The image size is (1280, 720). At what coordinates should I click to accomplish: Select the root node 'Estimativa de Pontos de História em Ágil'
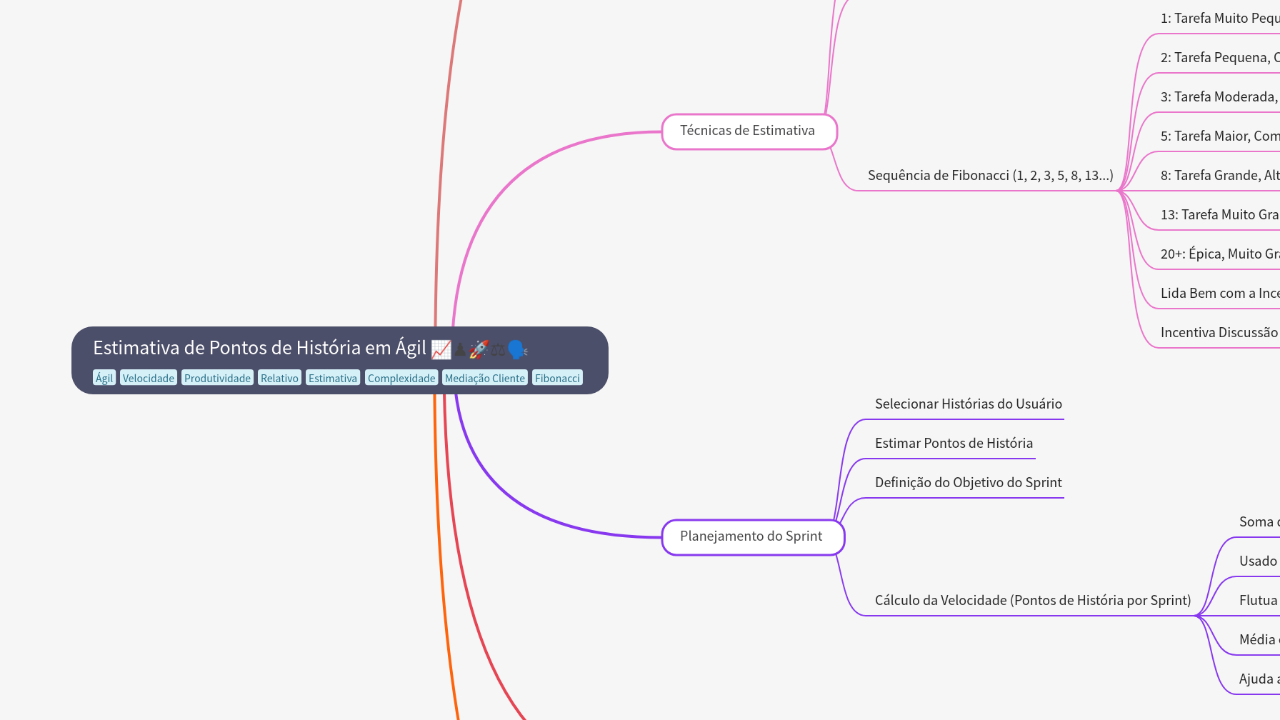tap(340, 360)
